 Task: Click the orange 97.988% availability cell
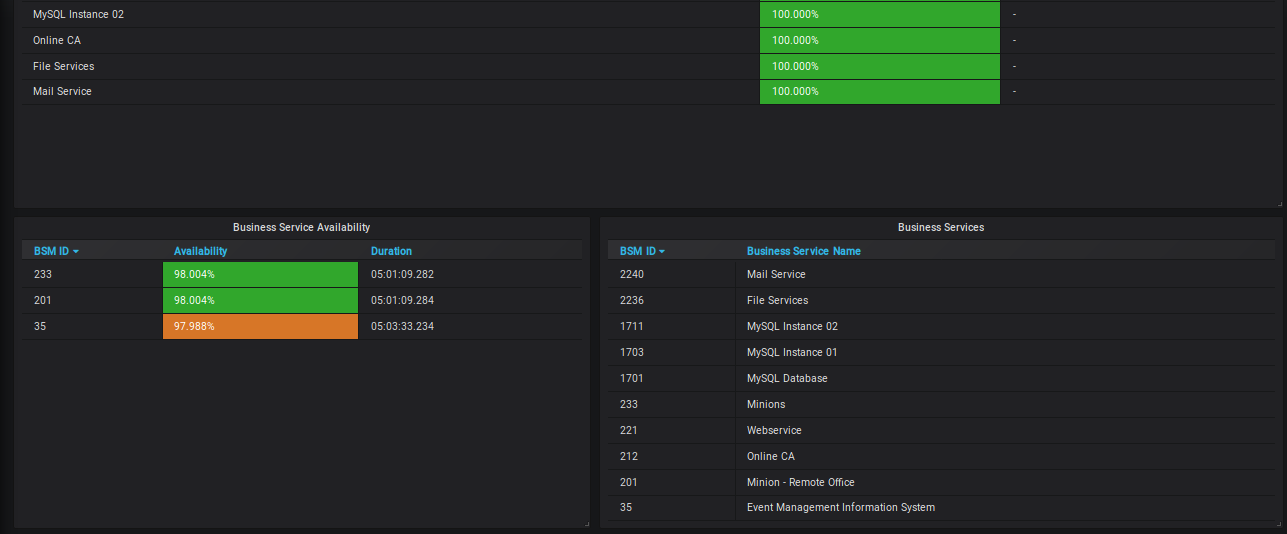pyautogui.click(x=260, y=326)
